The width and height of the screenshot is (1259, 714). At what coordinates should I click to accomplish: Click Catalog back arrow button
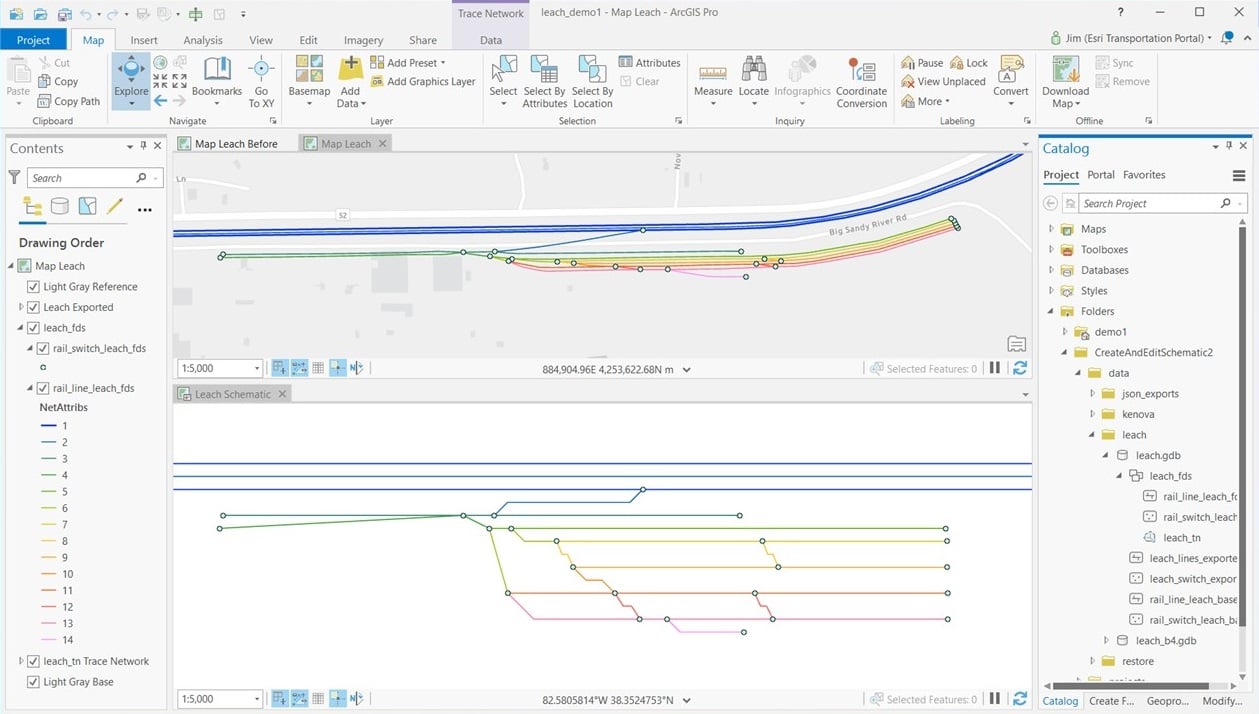(x=1050, y=203)
